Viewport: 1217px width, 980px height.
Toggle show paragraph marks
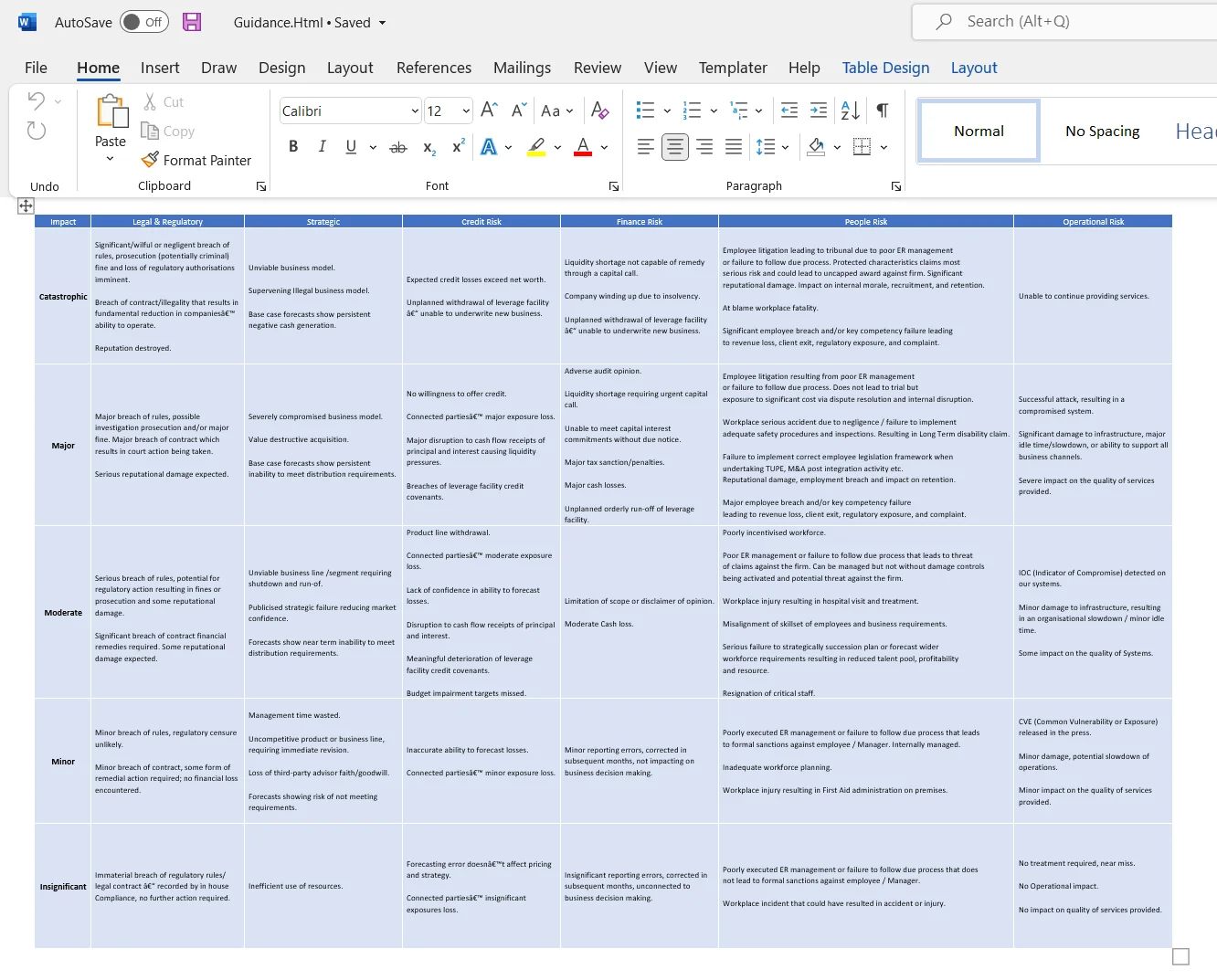[883, 111]
